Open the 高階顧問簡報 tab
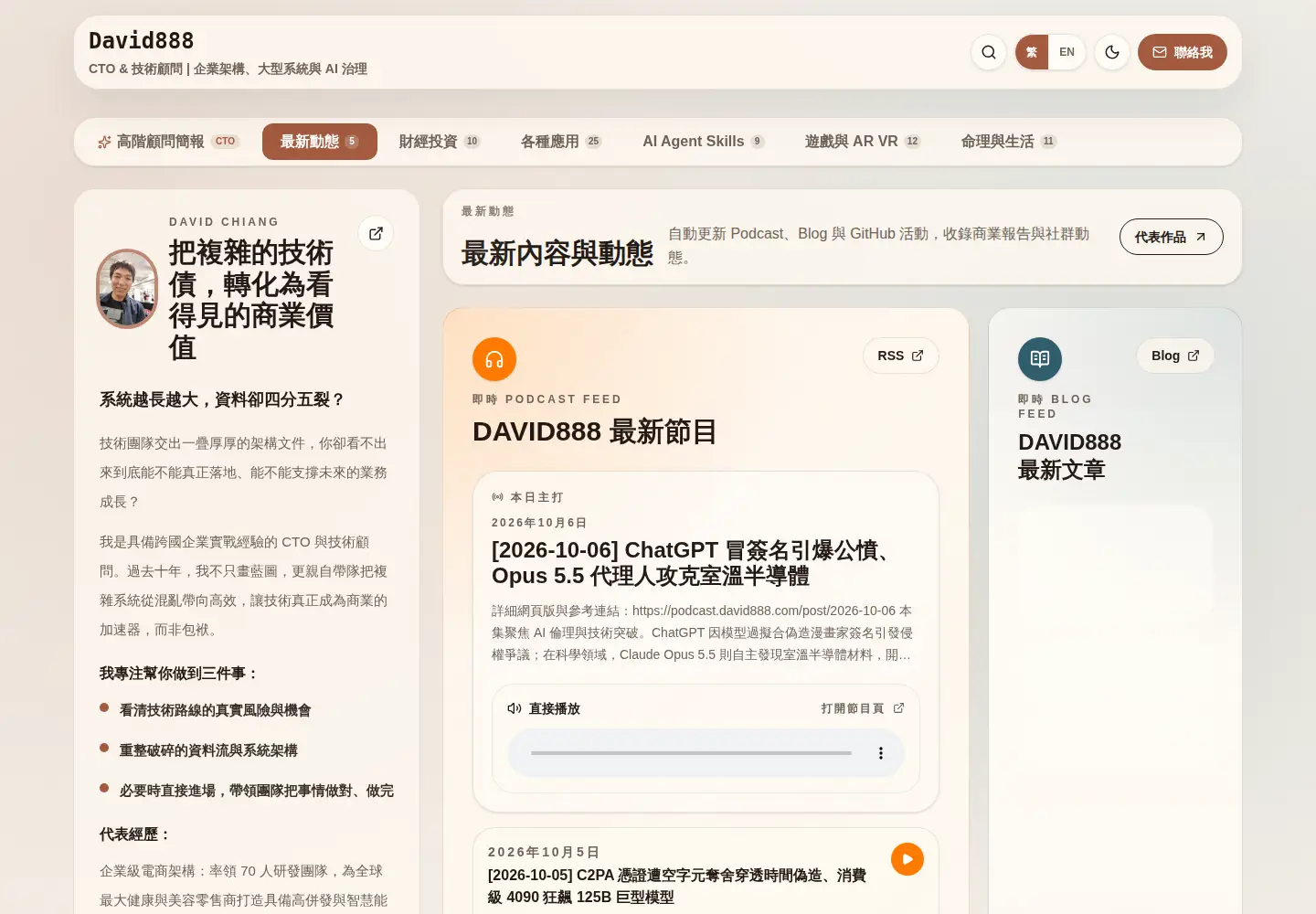This screenshot has height=914, width=1316. click(x=168, y=142)
